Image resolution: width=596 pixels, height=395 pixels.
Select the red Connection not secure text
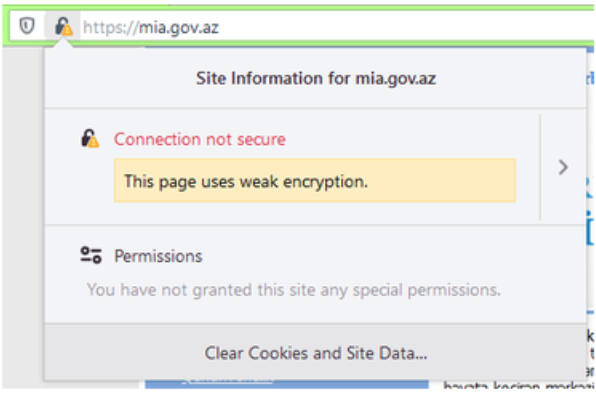pyautogui.click(x=200, y=139)
